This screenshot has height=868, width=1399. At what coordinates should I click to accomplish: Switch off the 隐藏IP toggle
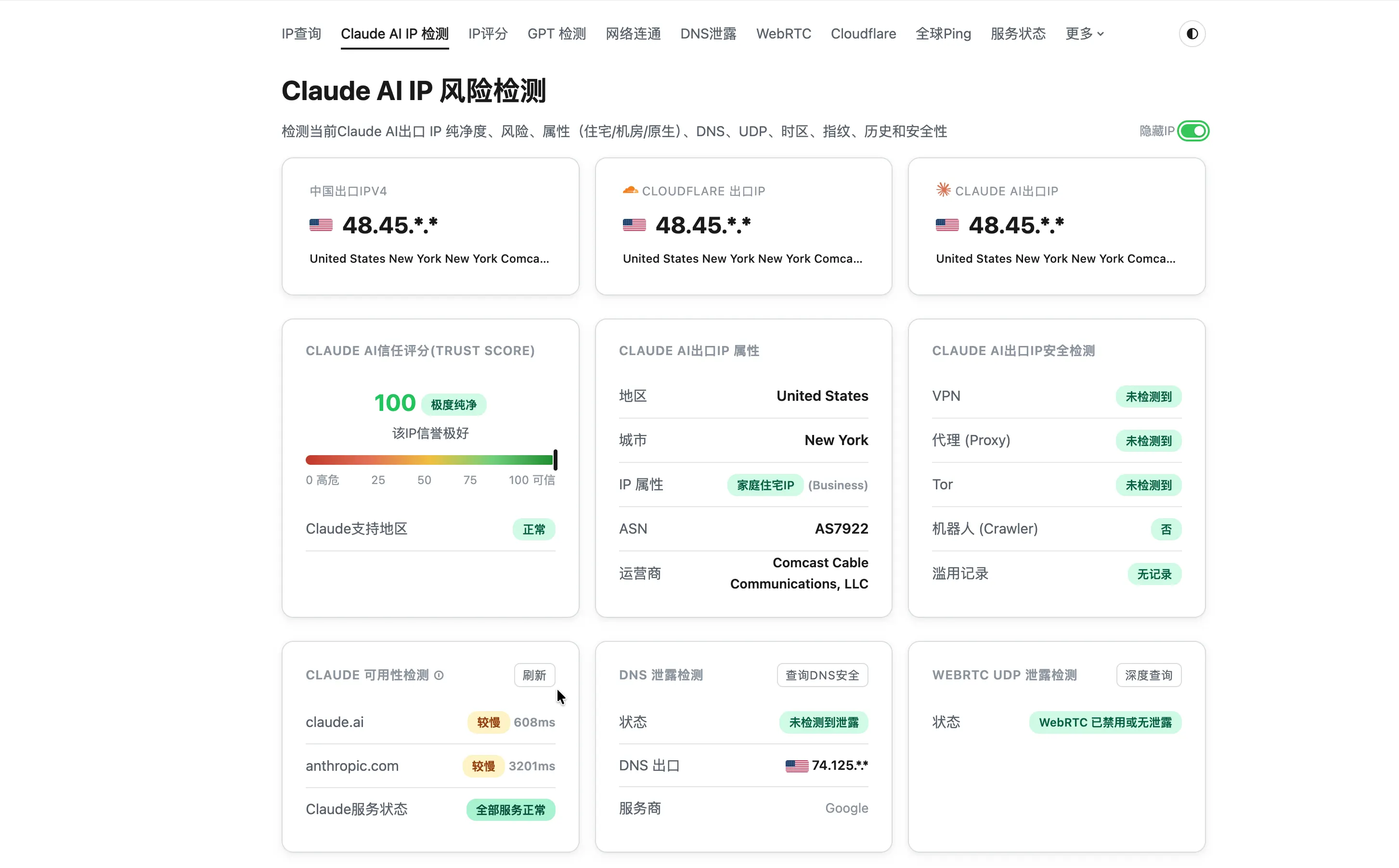click(x=1193, y=131)
